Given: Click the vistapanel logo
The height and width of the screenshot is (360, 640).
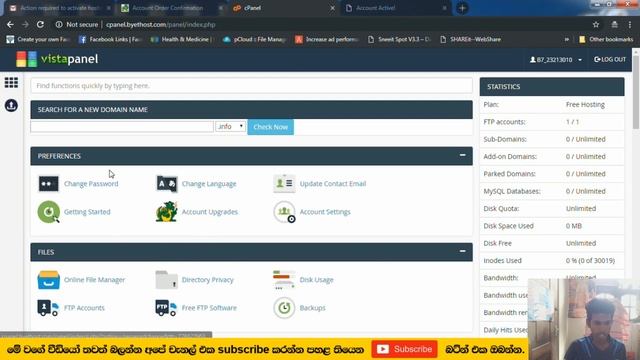Looking at the screenshot, I should 57,59.
